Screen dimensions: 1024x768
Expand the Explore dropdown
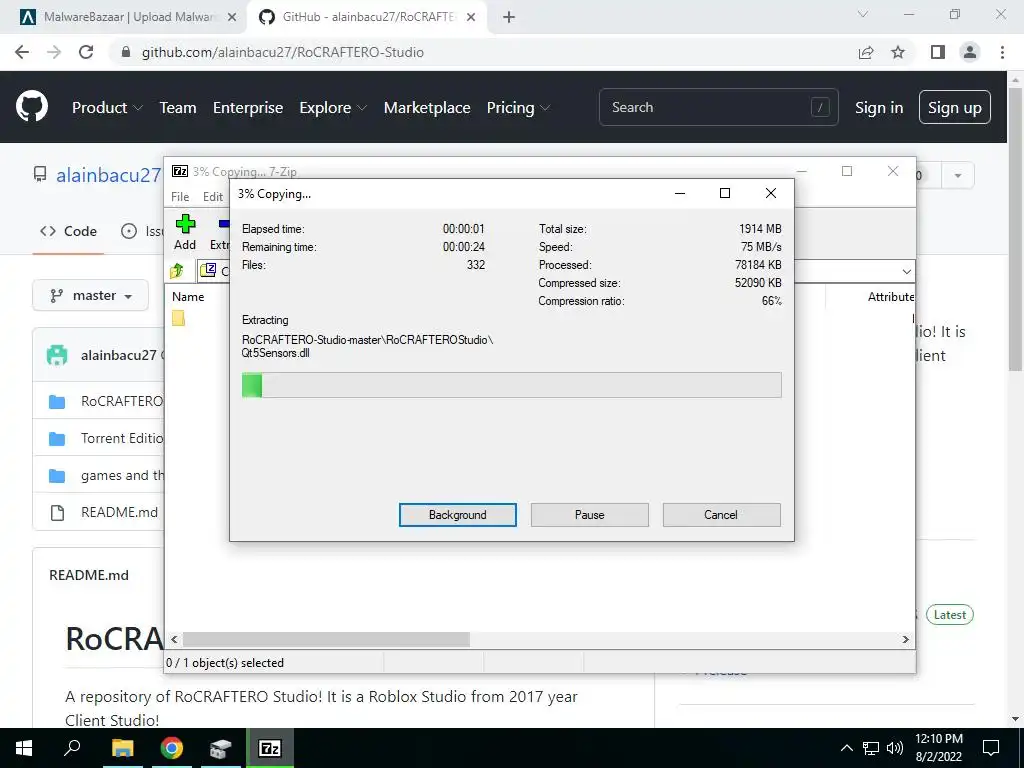(333, 108)
